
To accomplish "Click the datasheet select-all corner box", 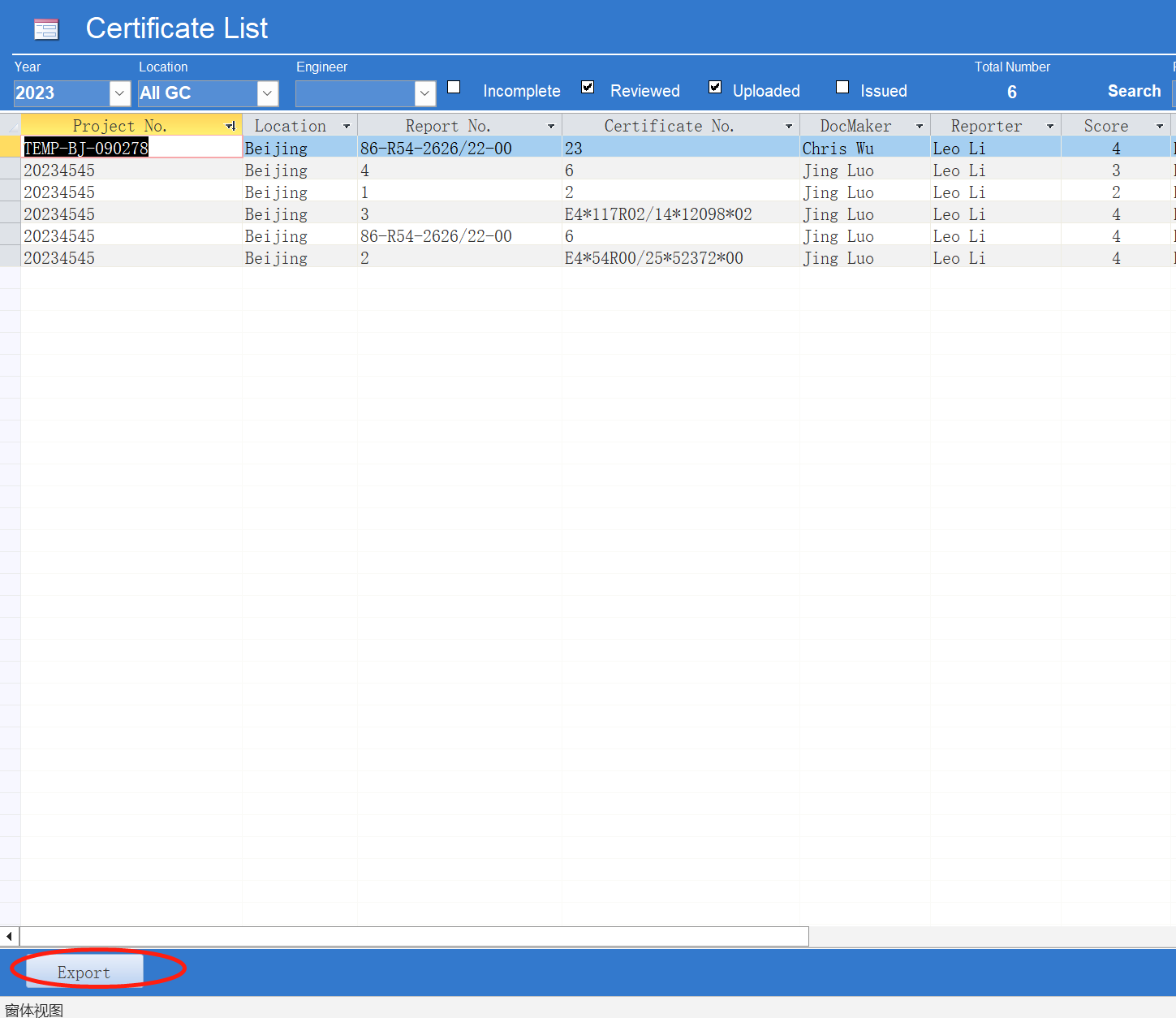I will pos(10,125).
